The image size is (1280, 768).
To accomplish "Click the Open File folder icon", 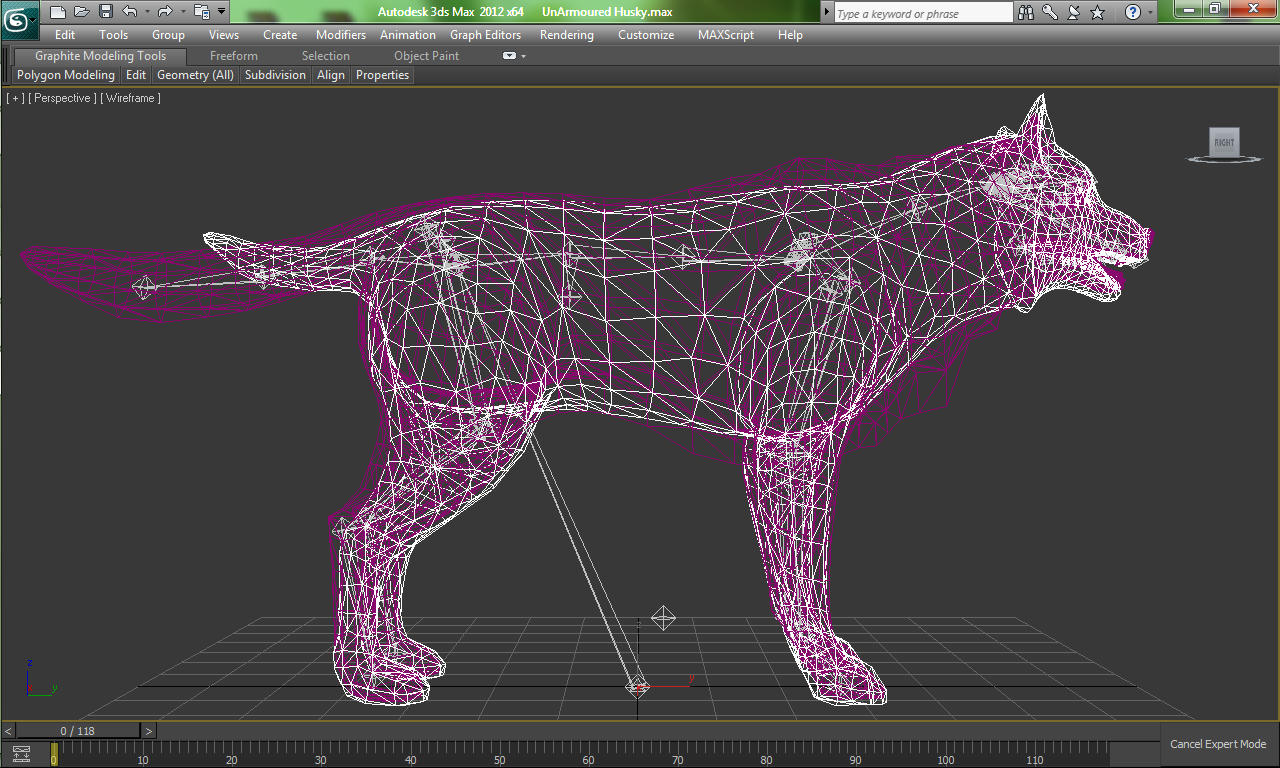I will pyautogui.click(x=81, y=12).
